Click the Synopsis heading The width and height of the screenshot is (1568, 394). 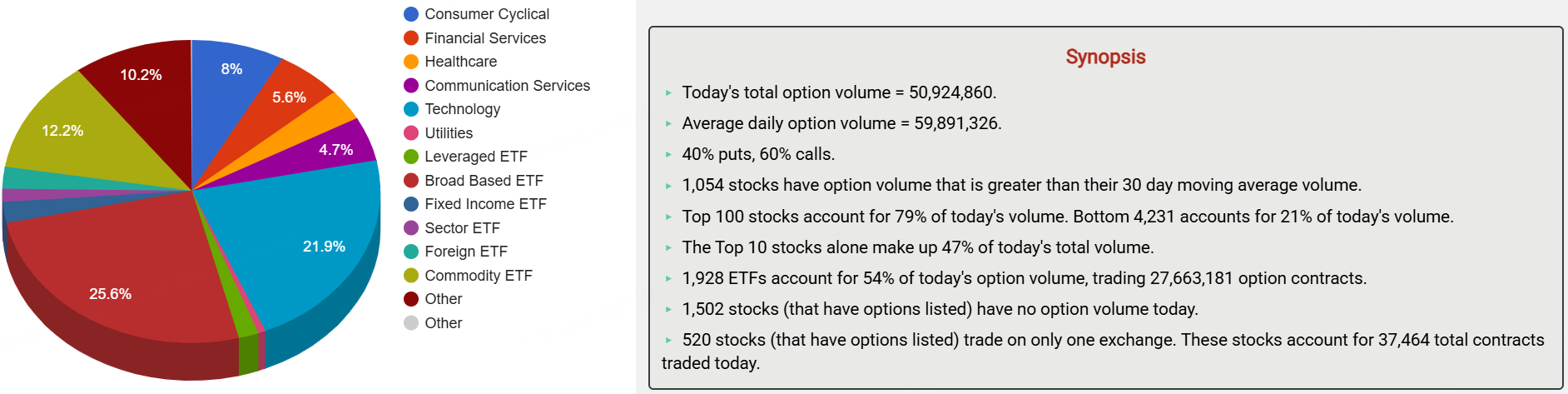pyautogui.click(x=1105, y=57)
